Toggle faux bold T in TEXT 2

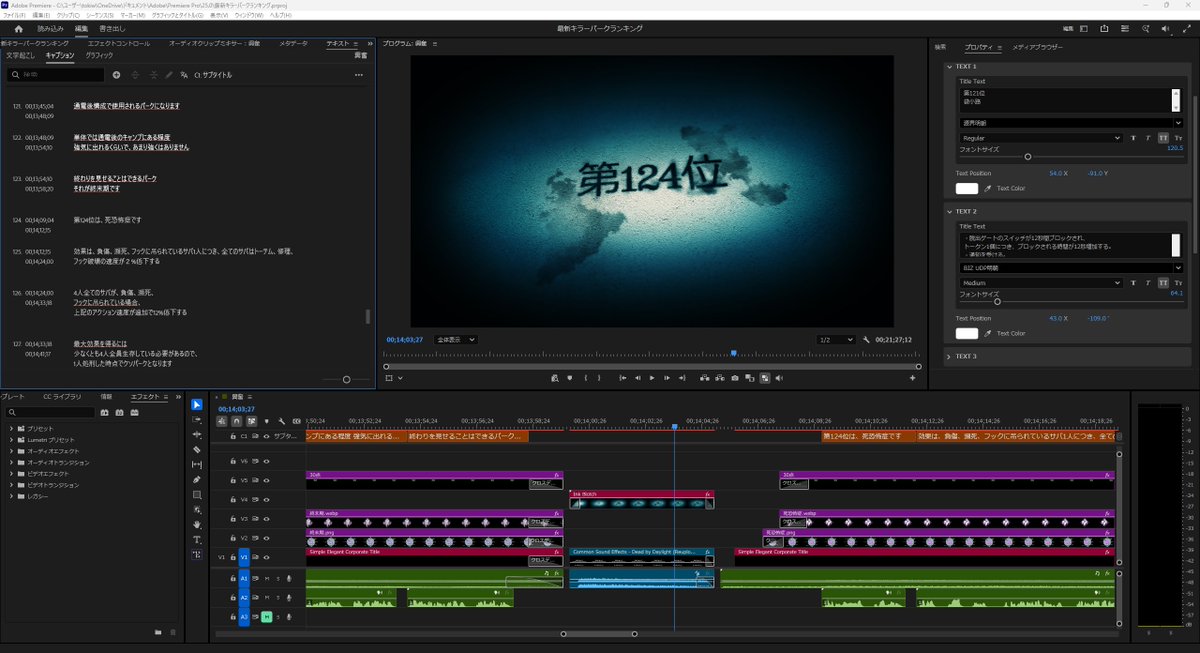pos(1133,283)
